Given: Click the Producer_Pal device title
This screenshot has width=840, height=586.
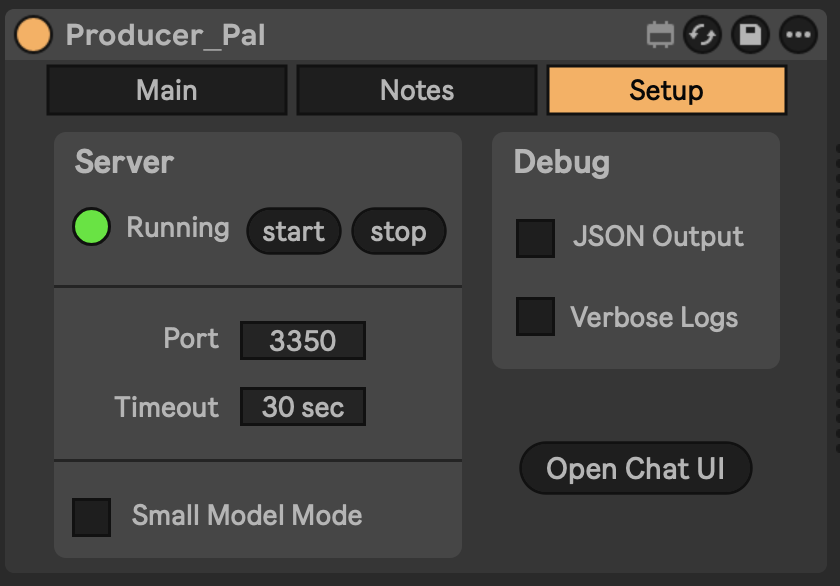Looking at the screenshot, I should point(165,35).
